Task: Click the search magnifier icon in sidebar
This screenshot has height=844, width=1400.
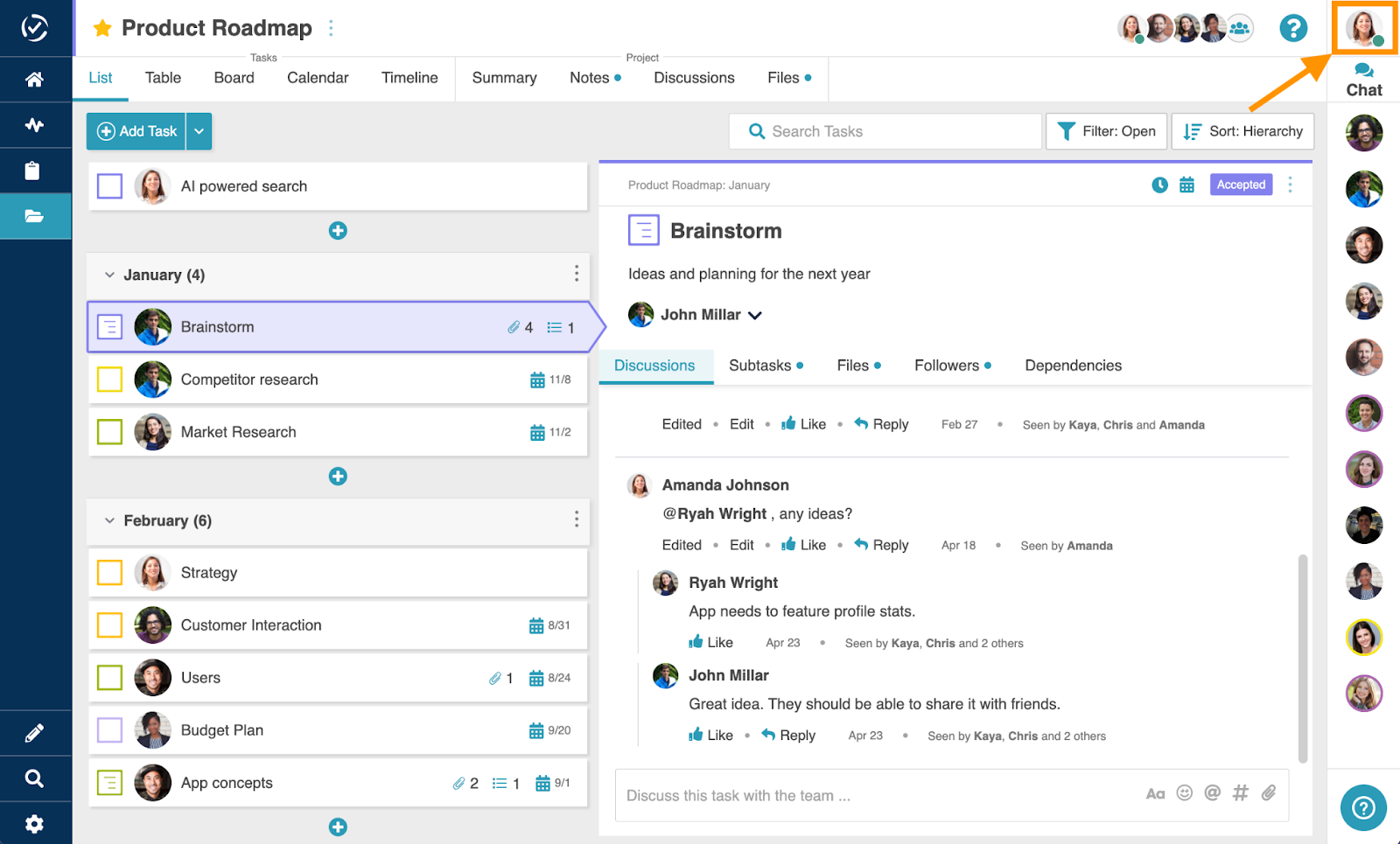Action: pyautogui.click(x=34, y=778)
